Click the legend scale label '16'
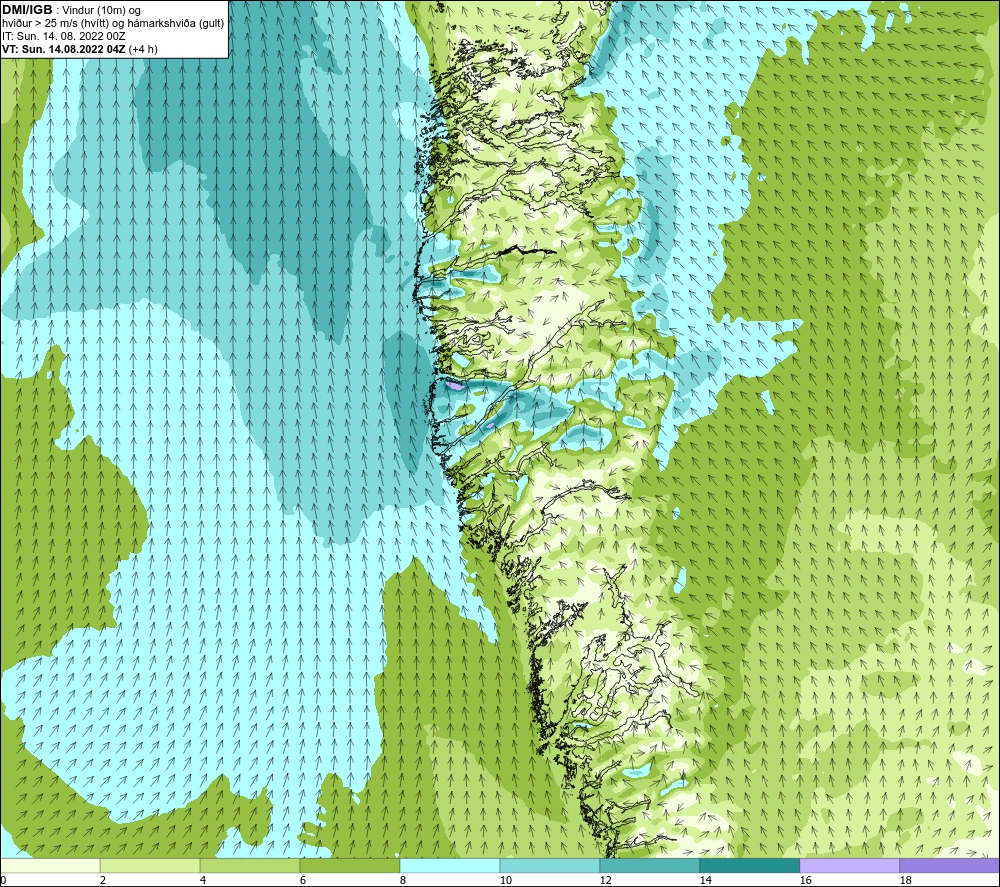The height and width of the screenshot is (887, 1000). 805,881
